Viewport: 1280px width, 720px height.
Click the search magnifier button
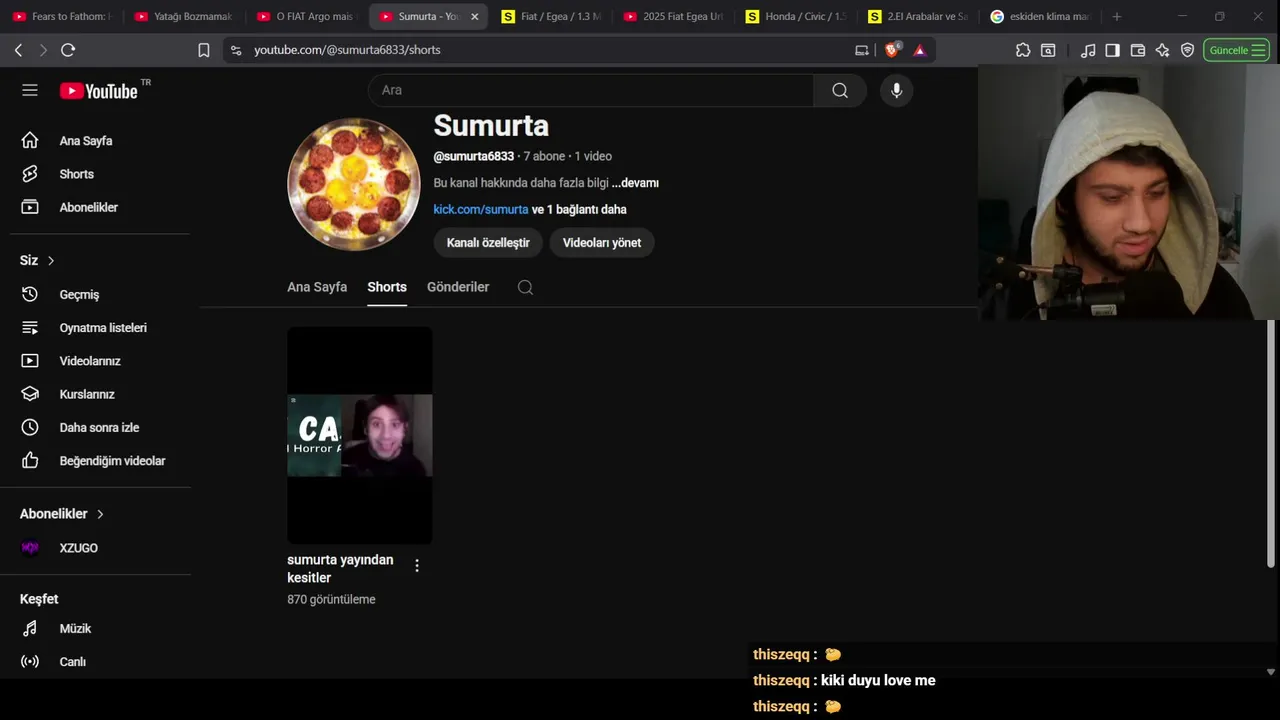(x=840, y=90)
